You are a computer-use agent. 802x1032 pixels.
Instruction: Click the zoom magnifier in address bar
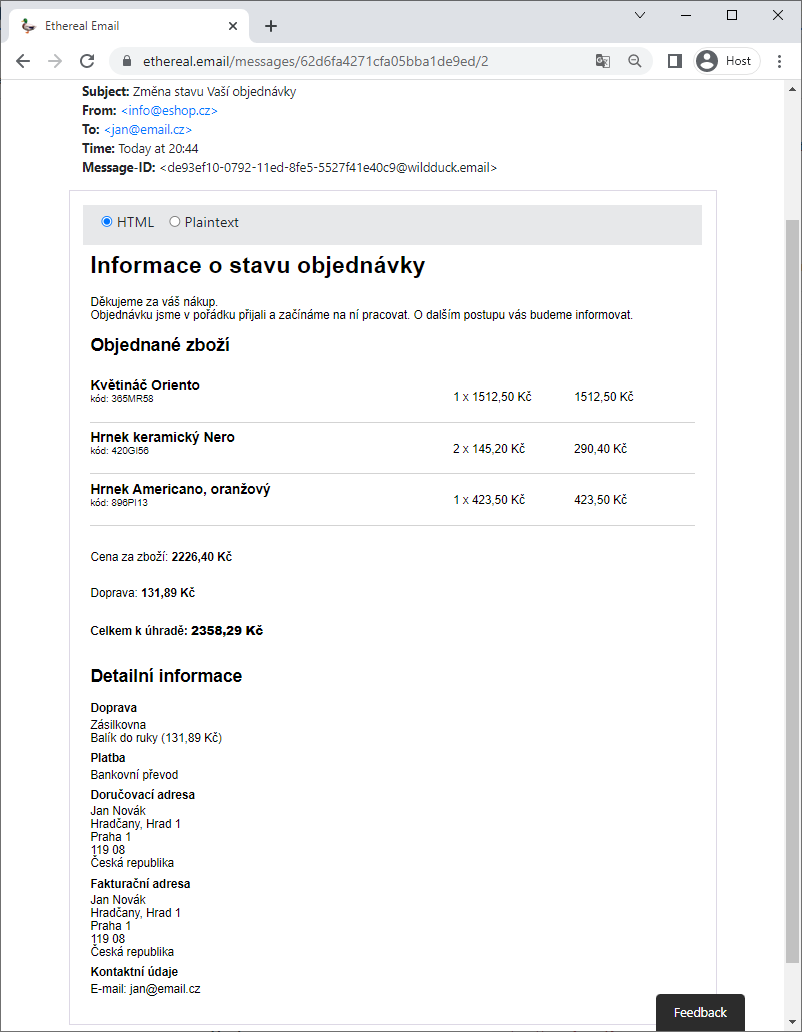tap(634, 61)
